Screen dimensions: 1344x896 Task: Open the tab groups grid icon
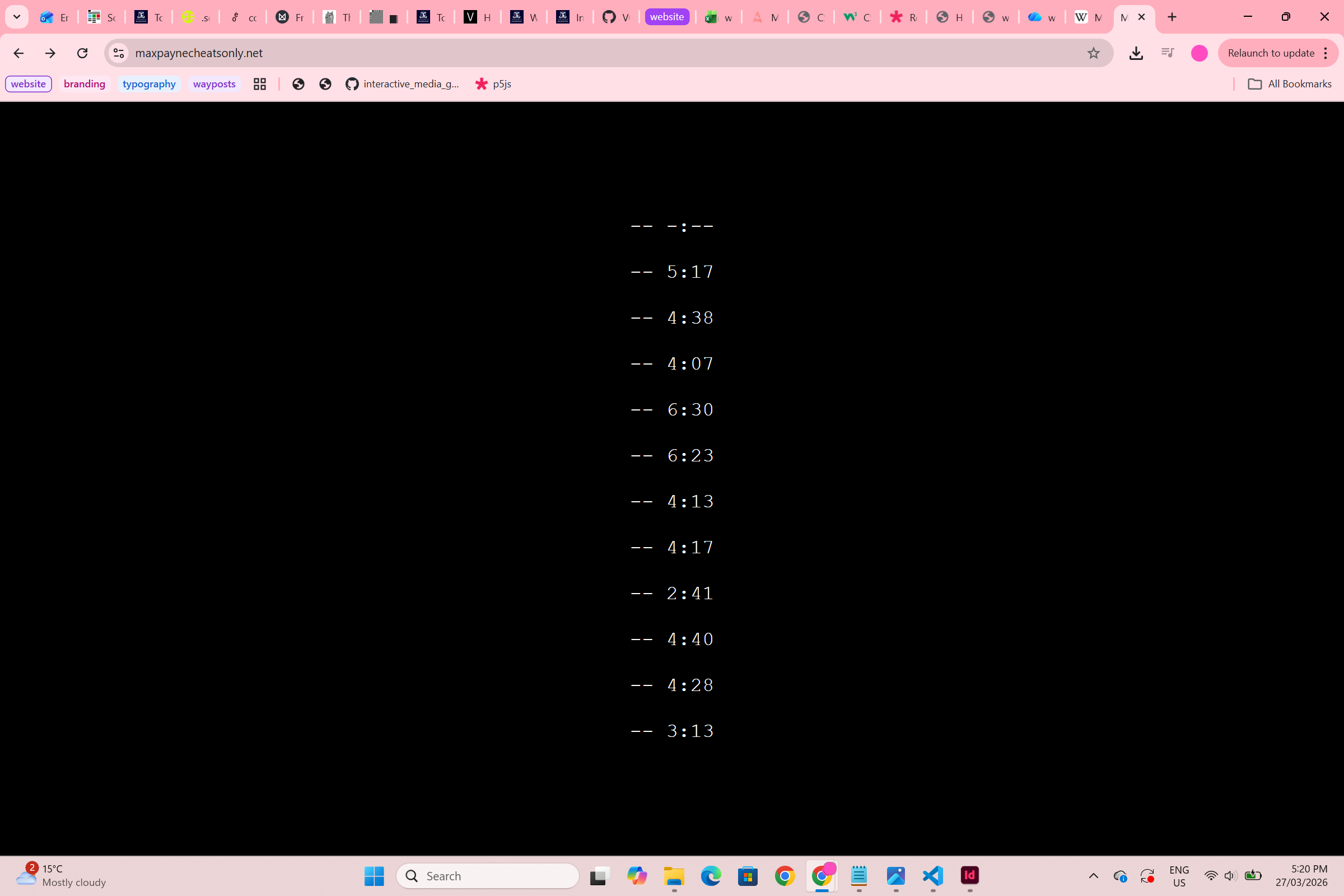click(260, 84)
